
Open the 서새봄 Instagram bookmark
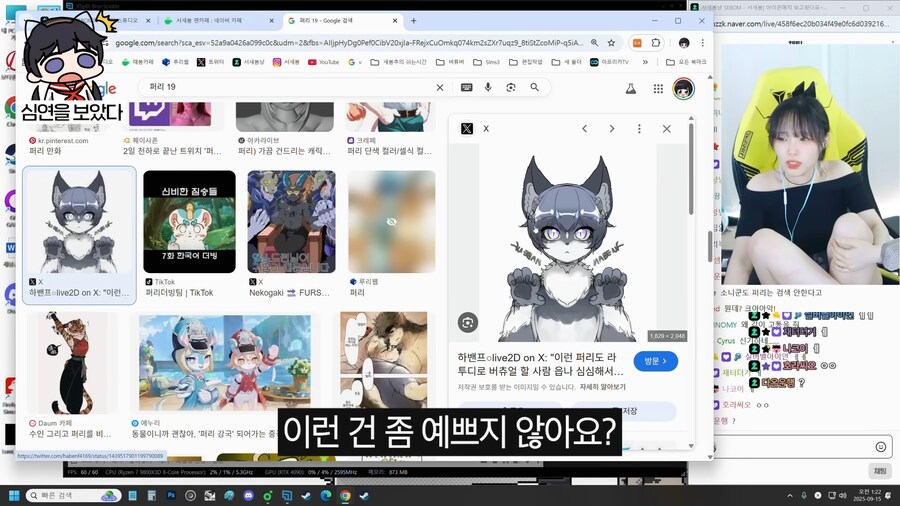pyautogui.click(x=286, y=62)
